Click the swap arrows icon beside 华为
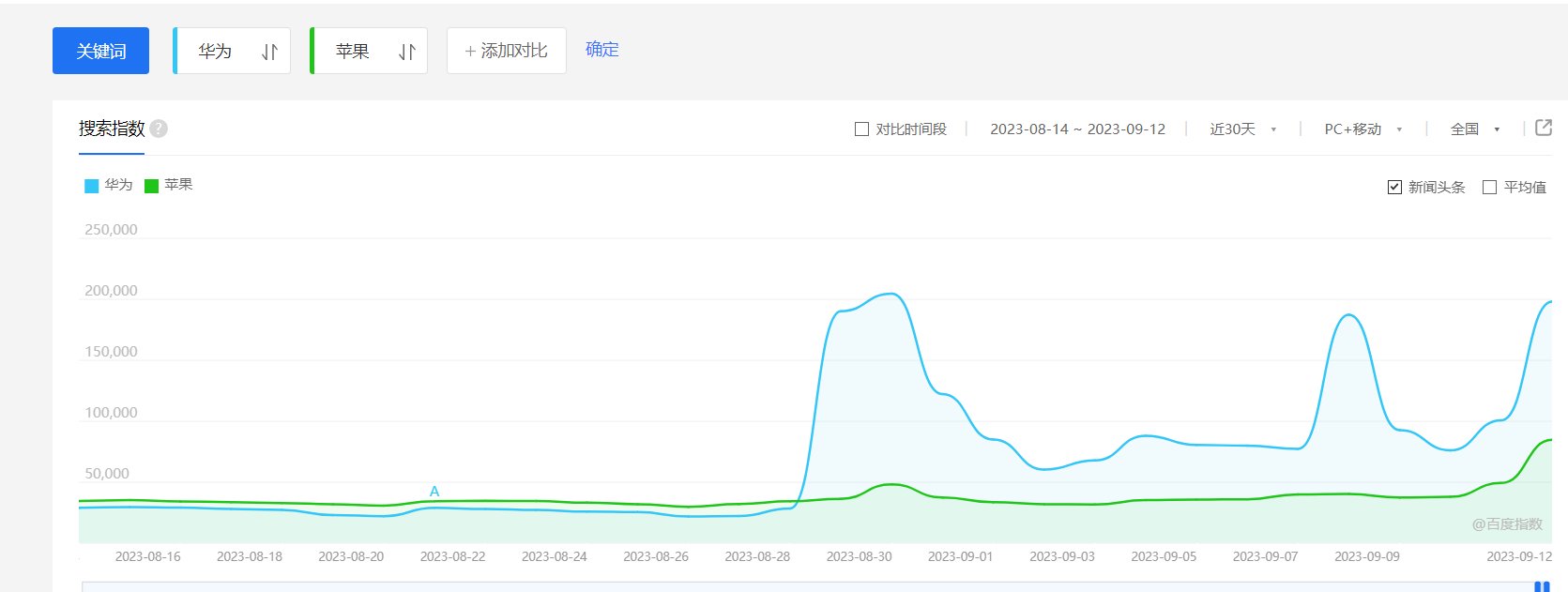 [x=270, y=52]
